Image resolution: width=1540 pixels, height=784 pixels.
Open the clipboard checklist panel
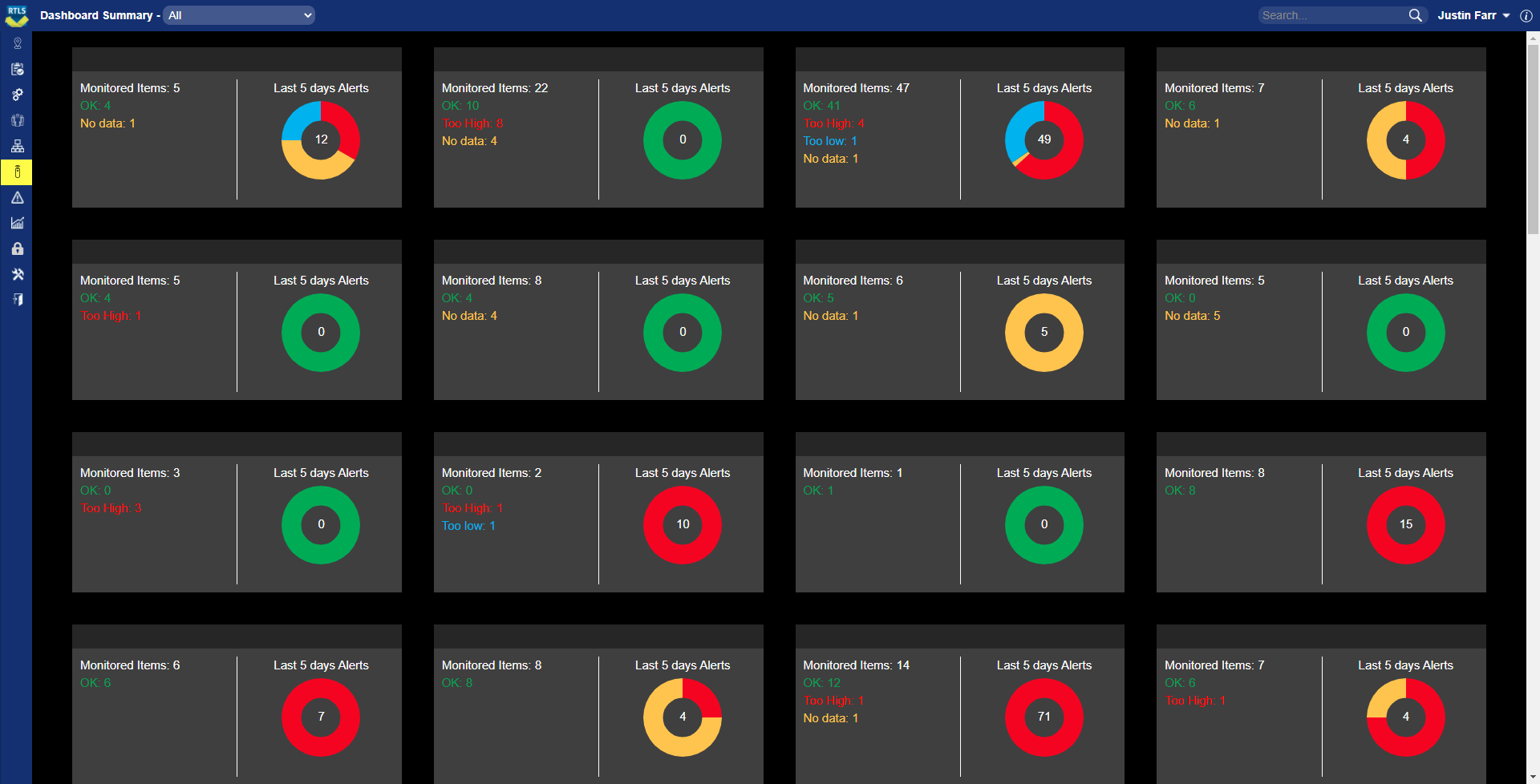pyautogui.click(x=17, y=69)
